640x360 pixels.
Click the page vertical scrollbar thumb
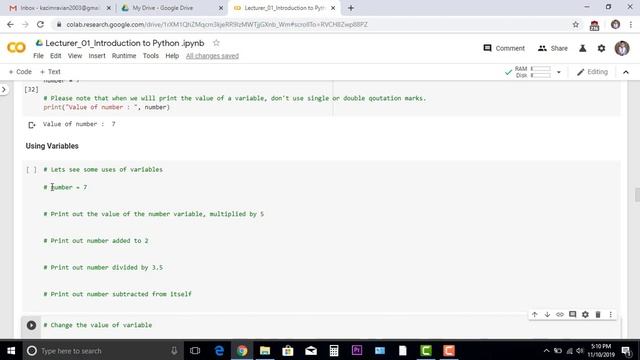pos(637,194)
